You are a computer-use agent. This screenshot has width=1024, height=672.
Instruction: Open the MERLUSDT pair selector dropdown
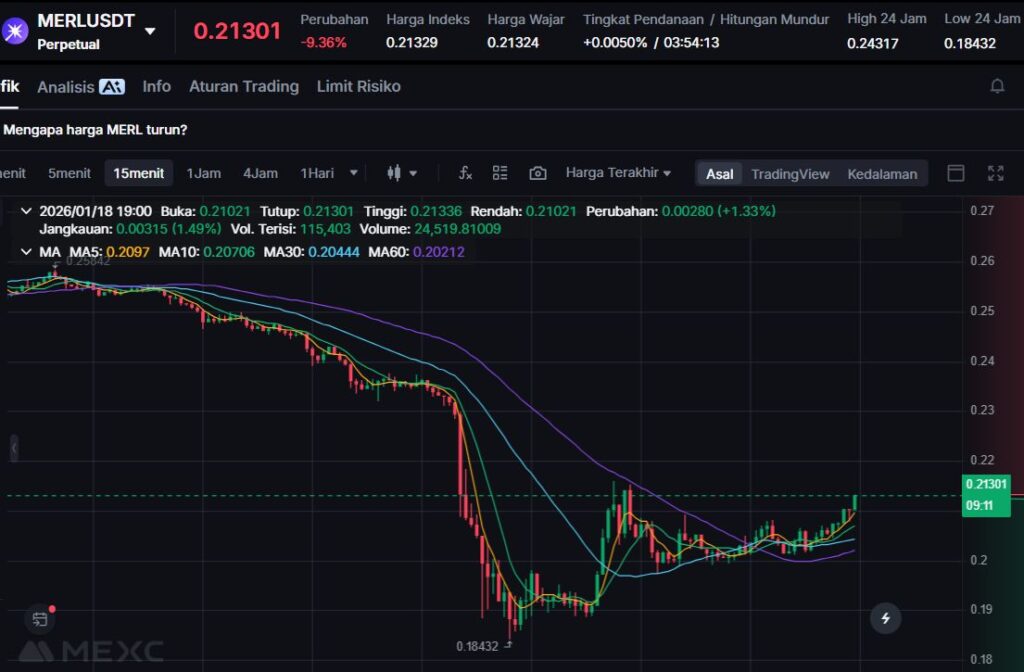pyautogui.click(x=150, y=30)
